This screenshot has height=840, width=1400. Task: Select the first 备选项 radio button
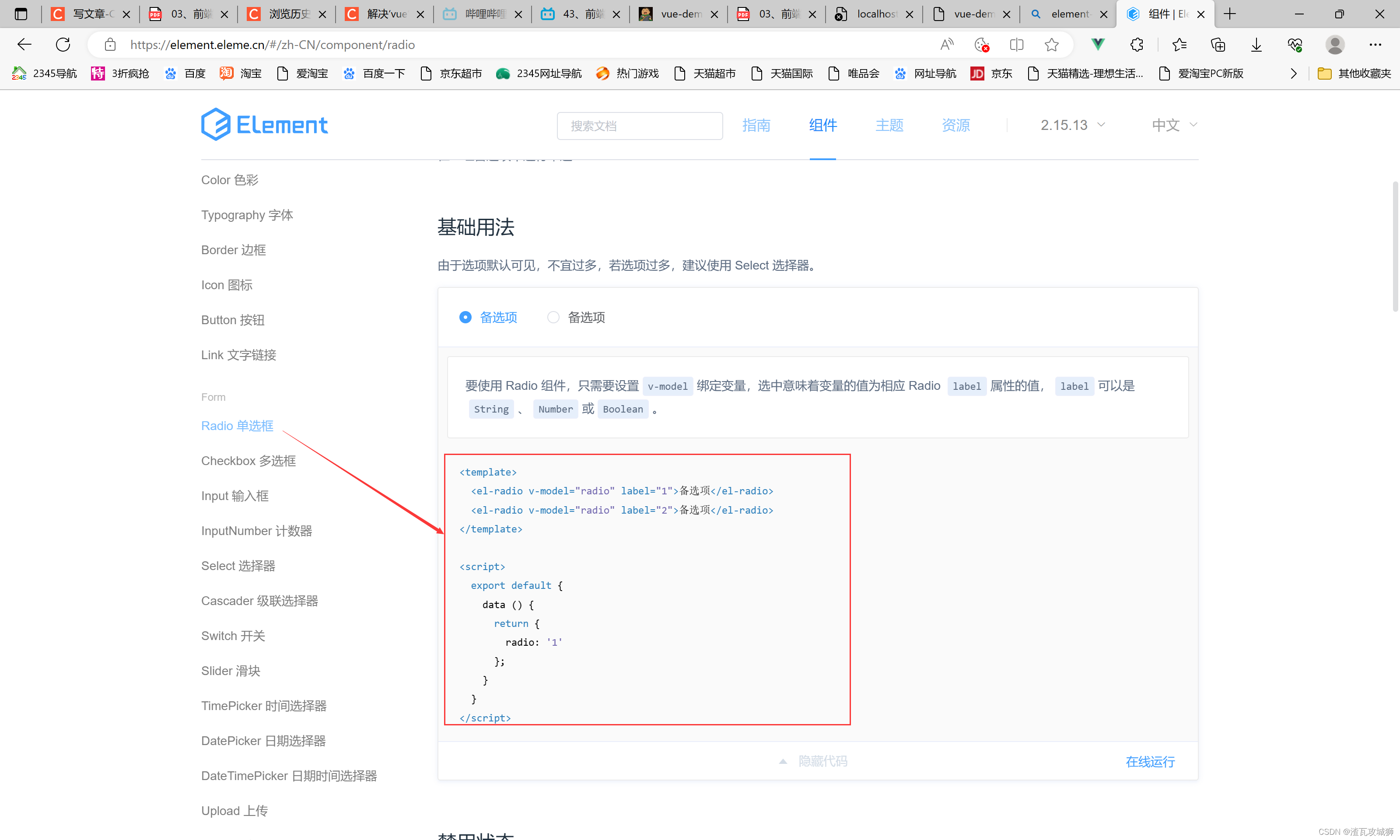(x=465, y=318)
